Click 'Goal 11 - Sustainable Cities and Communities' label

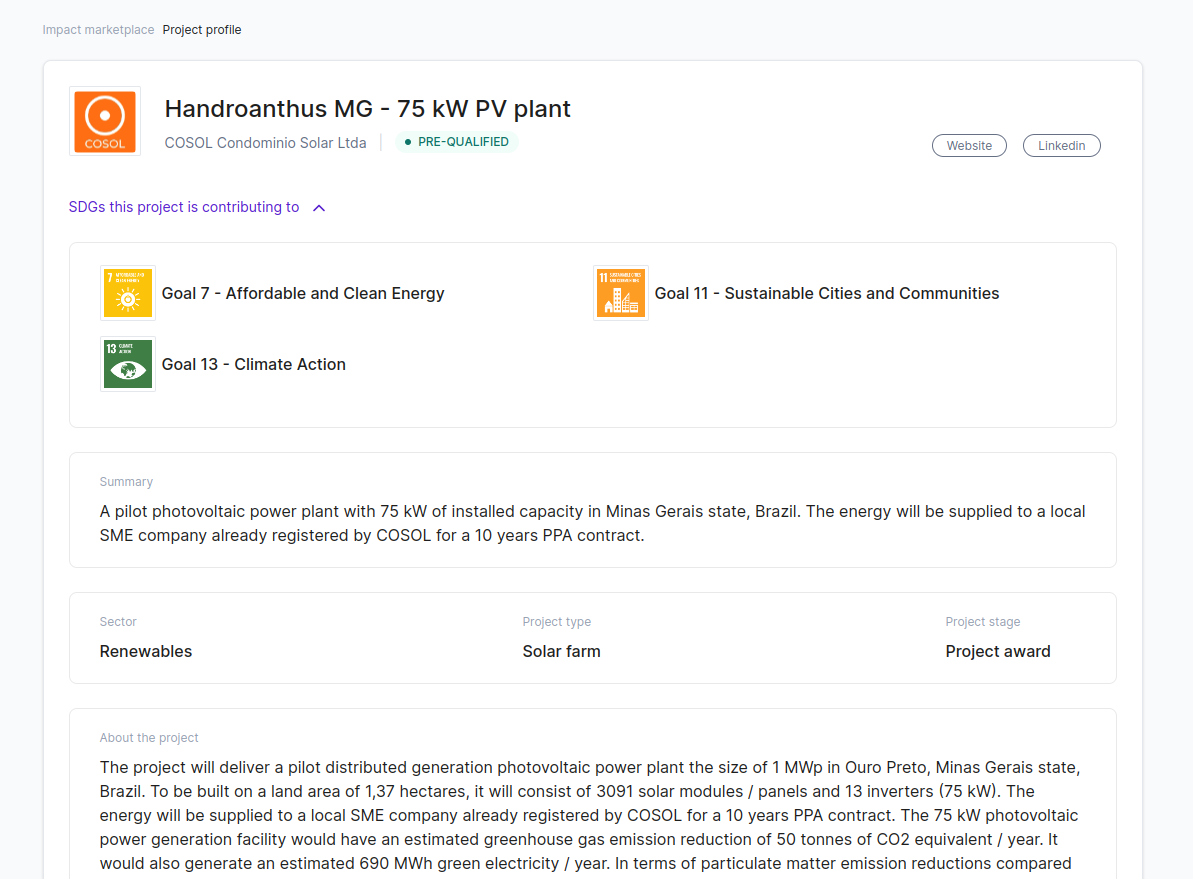pos(827,294)
